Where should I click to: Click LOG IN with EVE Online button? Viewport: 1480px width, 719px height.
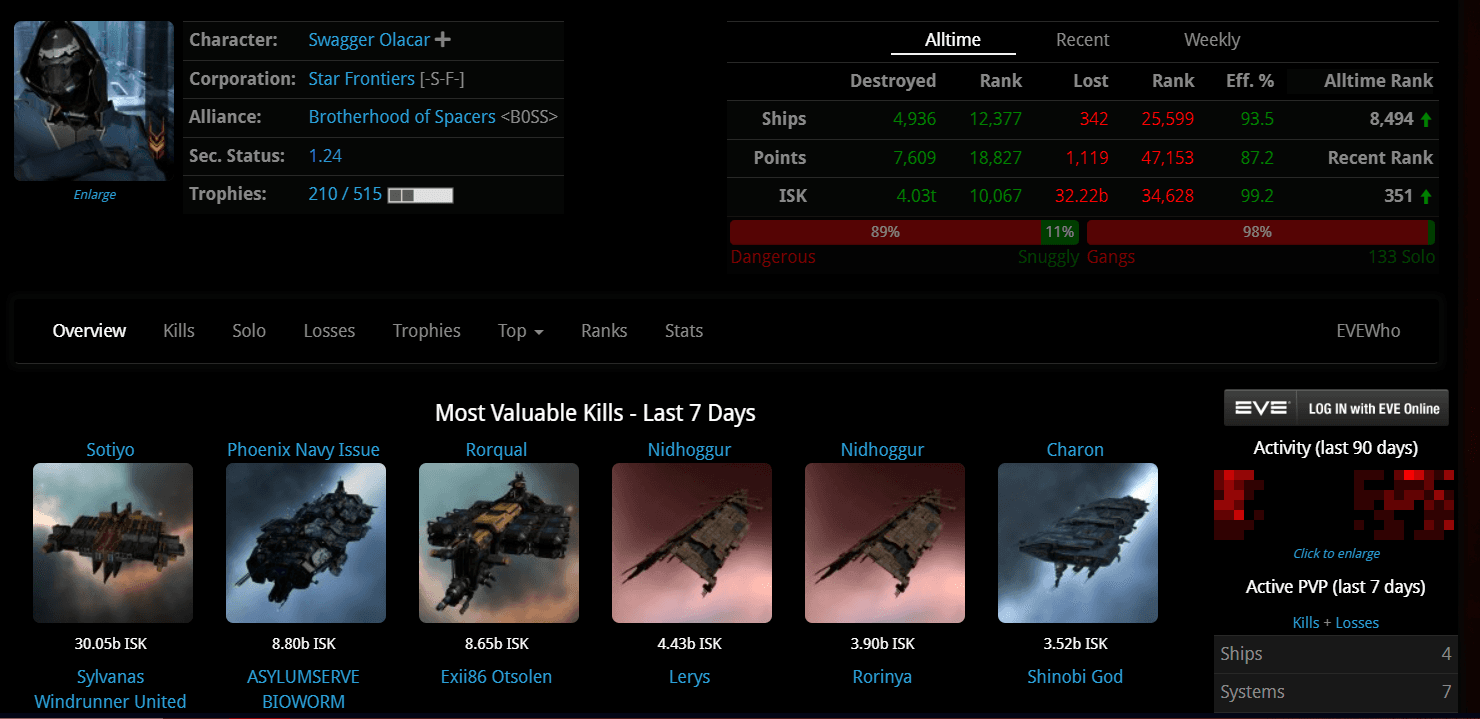[x=1336, y=408]
